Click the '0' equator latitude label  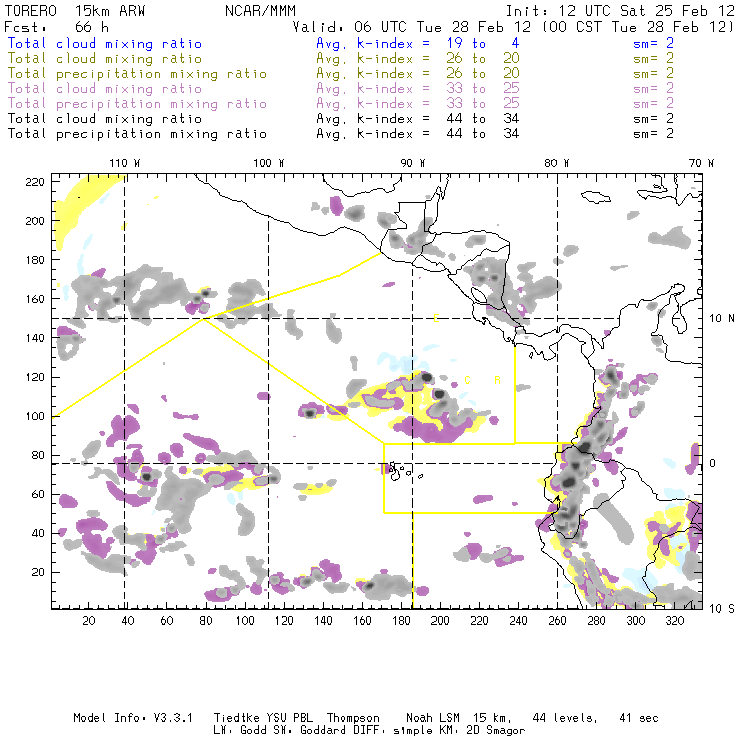click(712, 463)
